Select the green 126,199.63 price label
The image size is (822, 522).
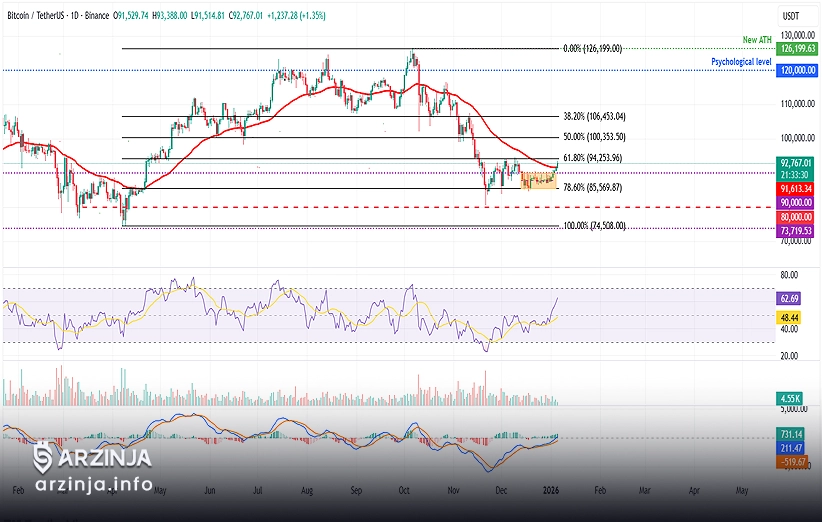797,49
